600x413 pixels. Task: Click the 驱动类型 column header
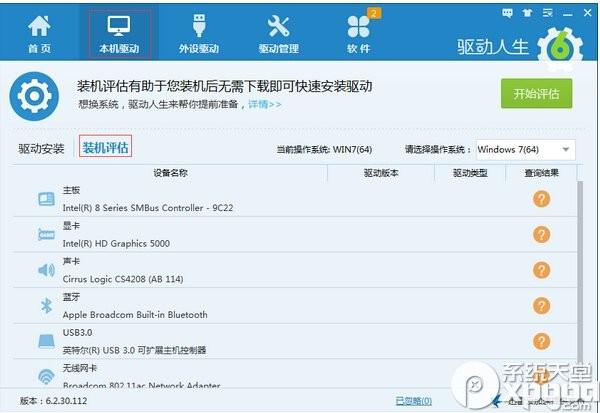coord(470,173)
